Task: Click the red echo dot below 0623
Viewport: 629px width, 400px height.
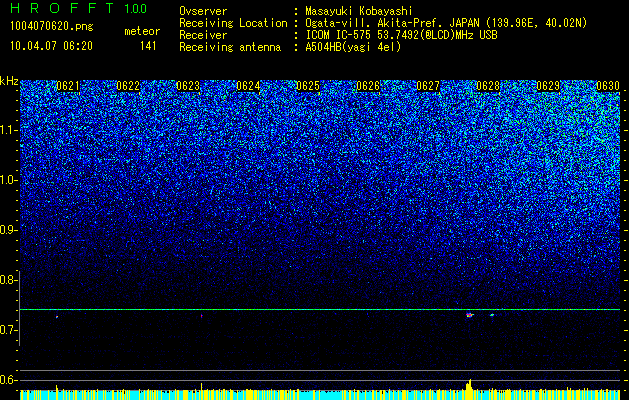Action: 202,316
